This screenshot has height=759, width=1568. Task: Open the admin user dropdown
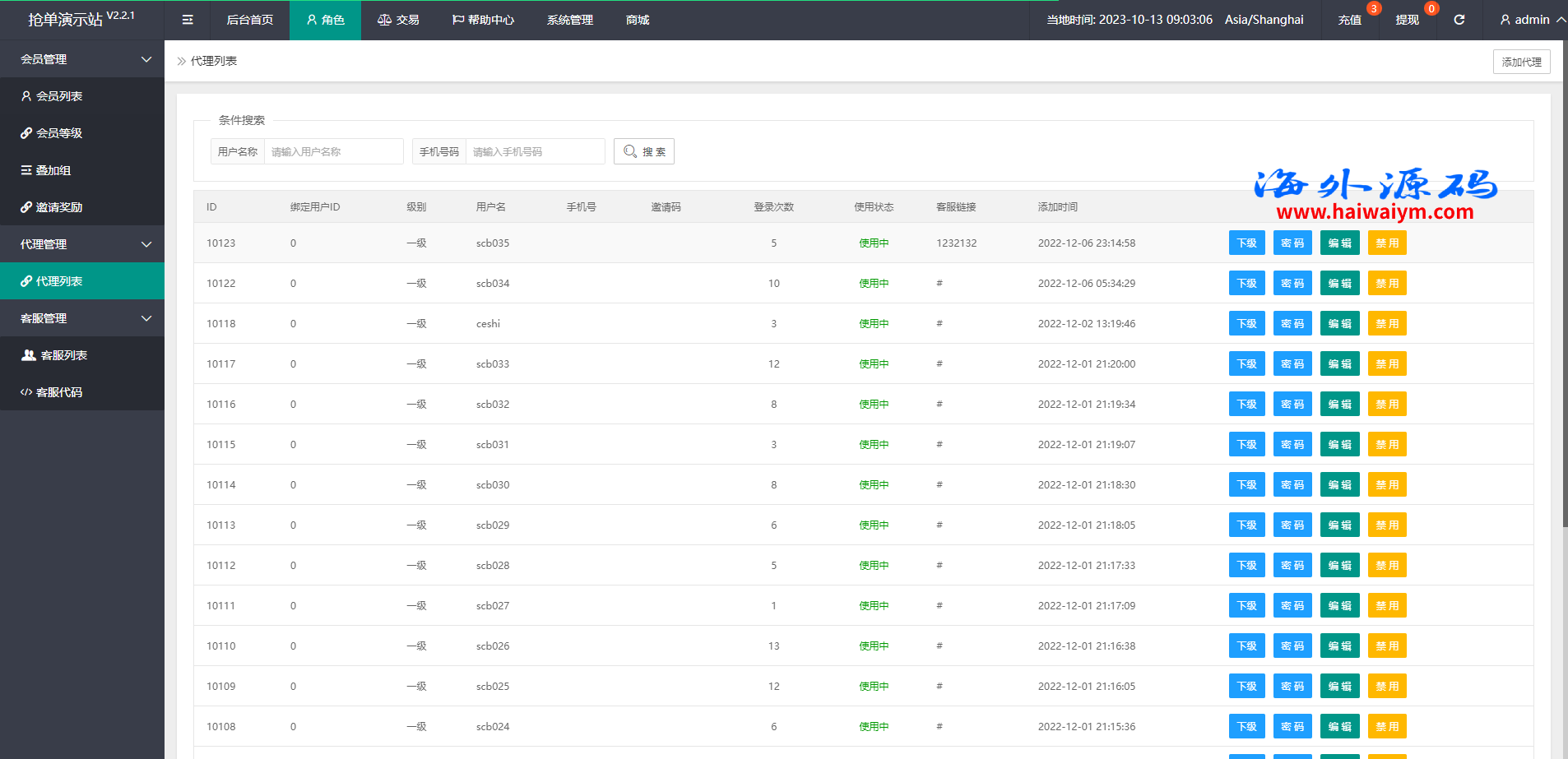(x=1531, y=20)
